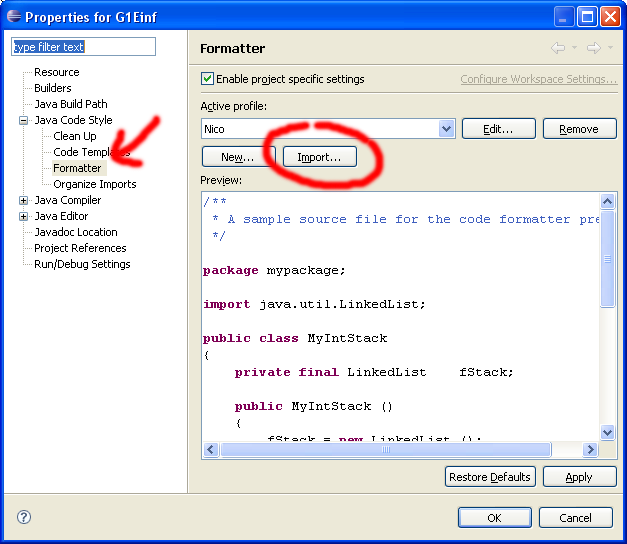Expand the Java Editor tree node
The image size is (627, 544).
click(24, 216)
